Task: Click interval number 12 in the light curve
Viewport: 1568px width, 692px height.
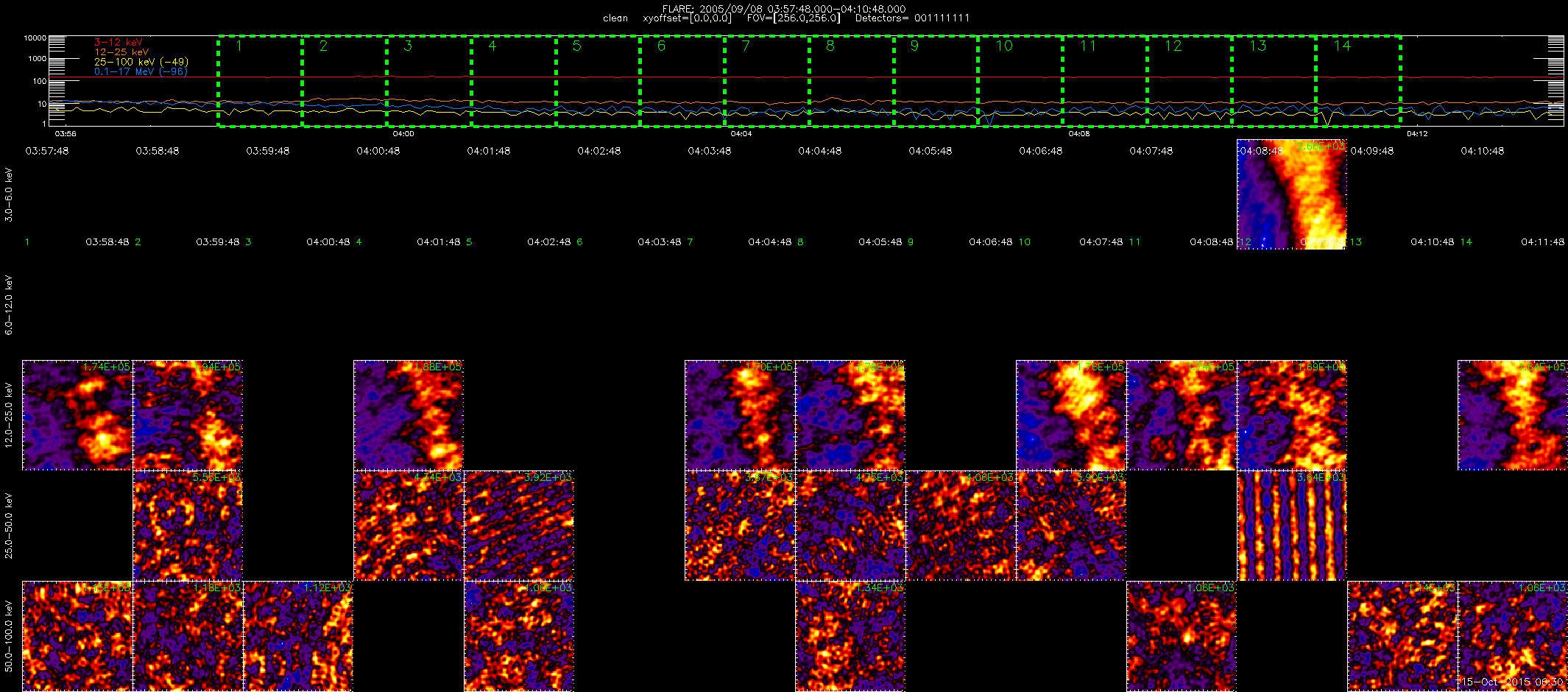Action: coord(1173,46)
